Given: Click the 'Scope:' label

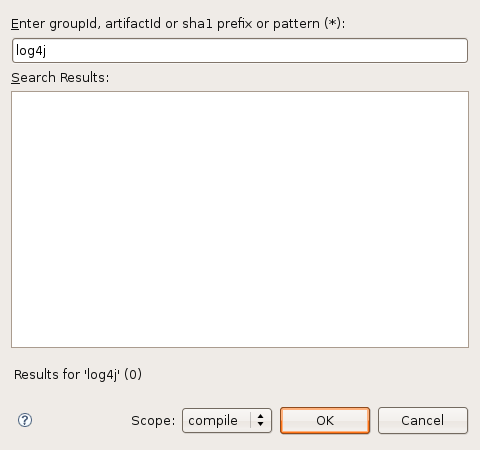Looking at the screenshot, I should (153, 421).
